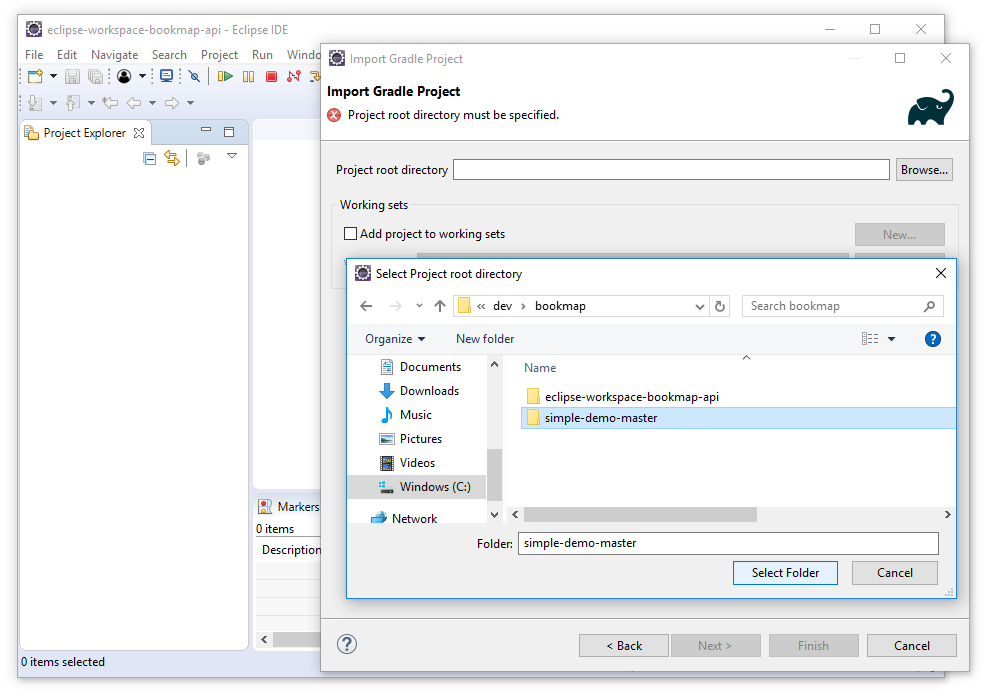
Task: Open Project Explorer View Menu triangle
Action: 232,156
